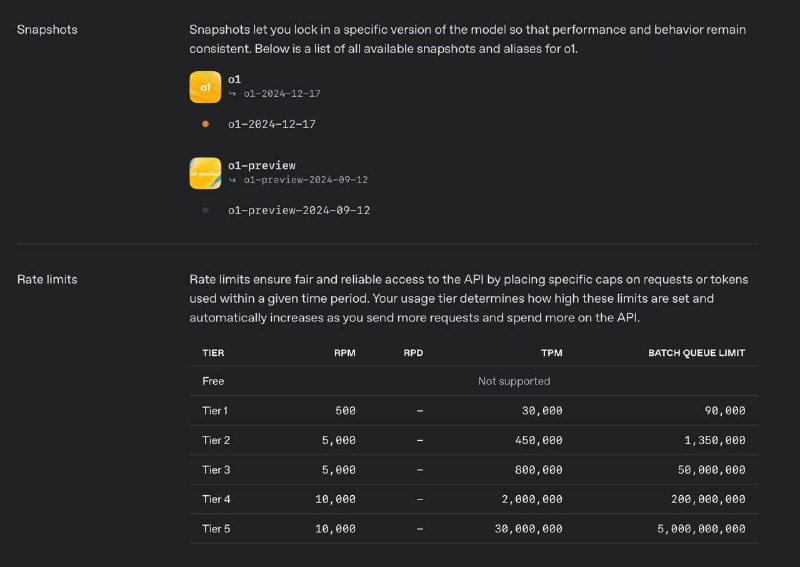This screenshot has width=800, height=567.
Task: Click the Tier 3 TPM value 800,000
Action: 540,470
